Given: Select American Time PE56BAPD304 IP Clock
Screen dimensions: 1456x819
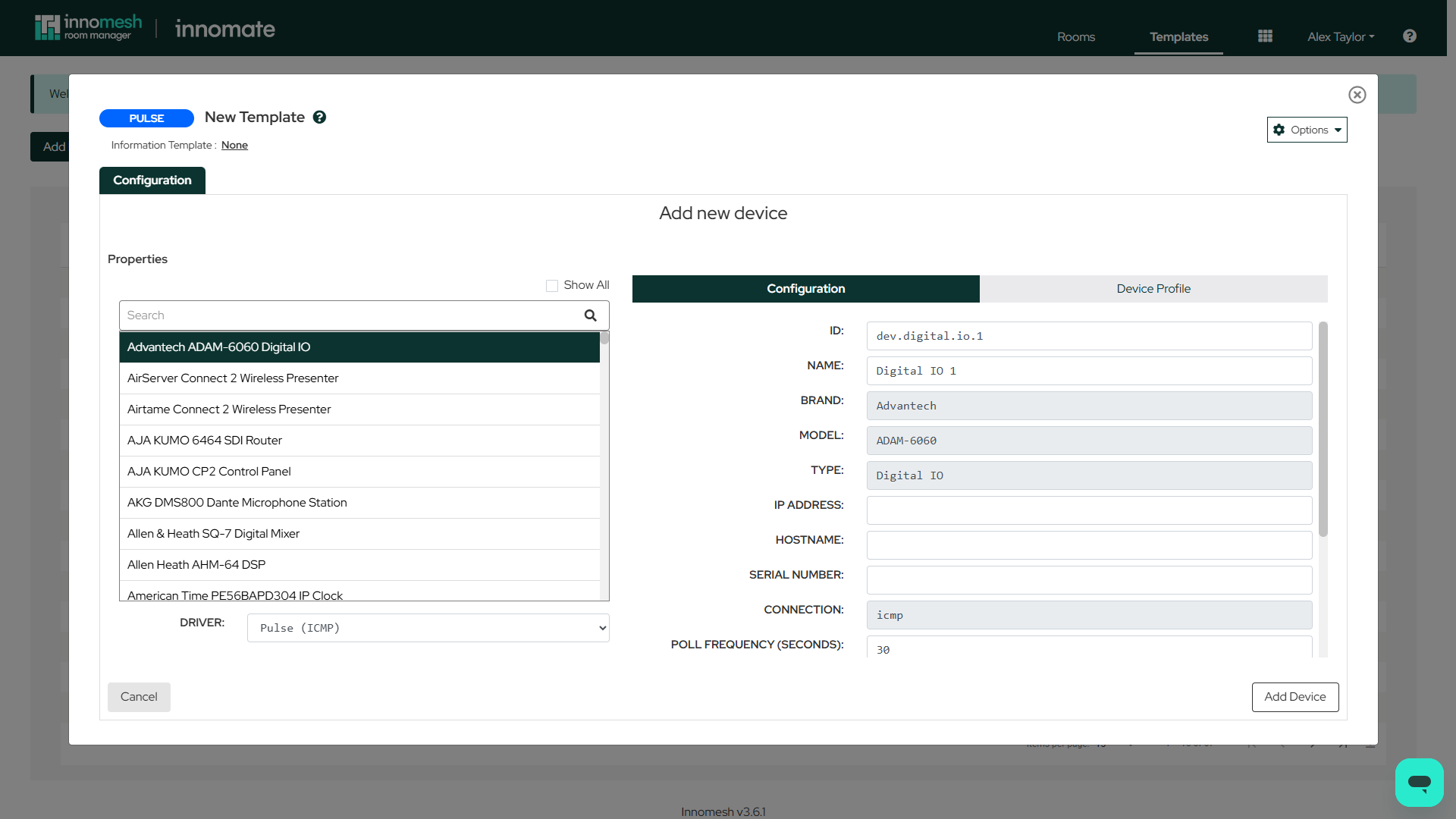Looking at the screenshot, I should coord(359,591).
